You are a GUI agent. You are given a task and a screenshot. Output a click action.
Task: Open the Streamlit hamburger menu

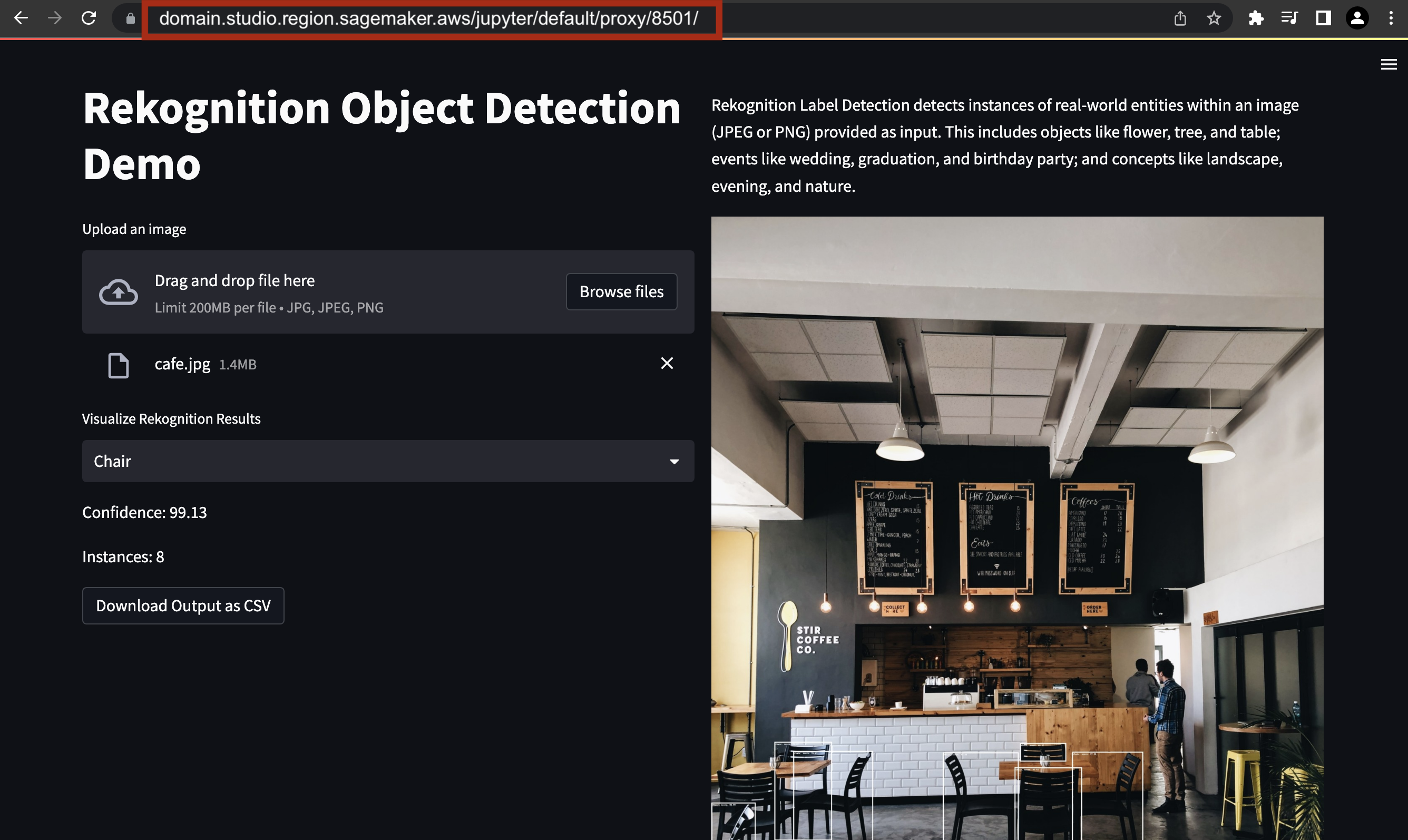click(1389, 64)
